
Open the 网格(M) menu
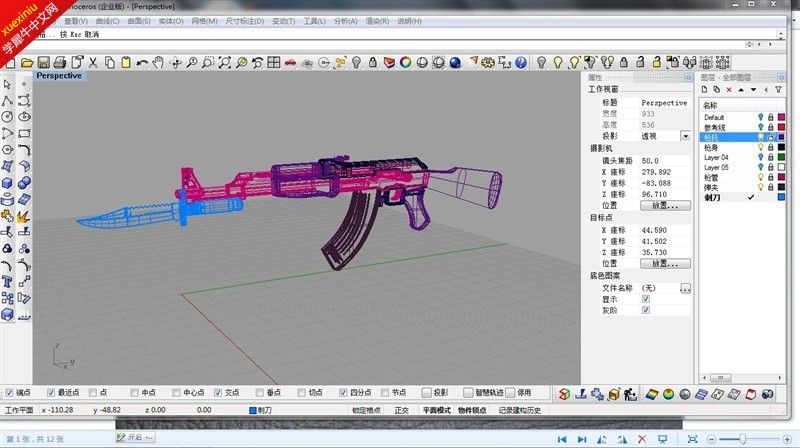coord(204,21)
